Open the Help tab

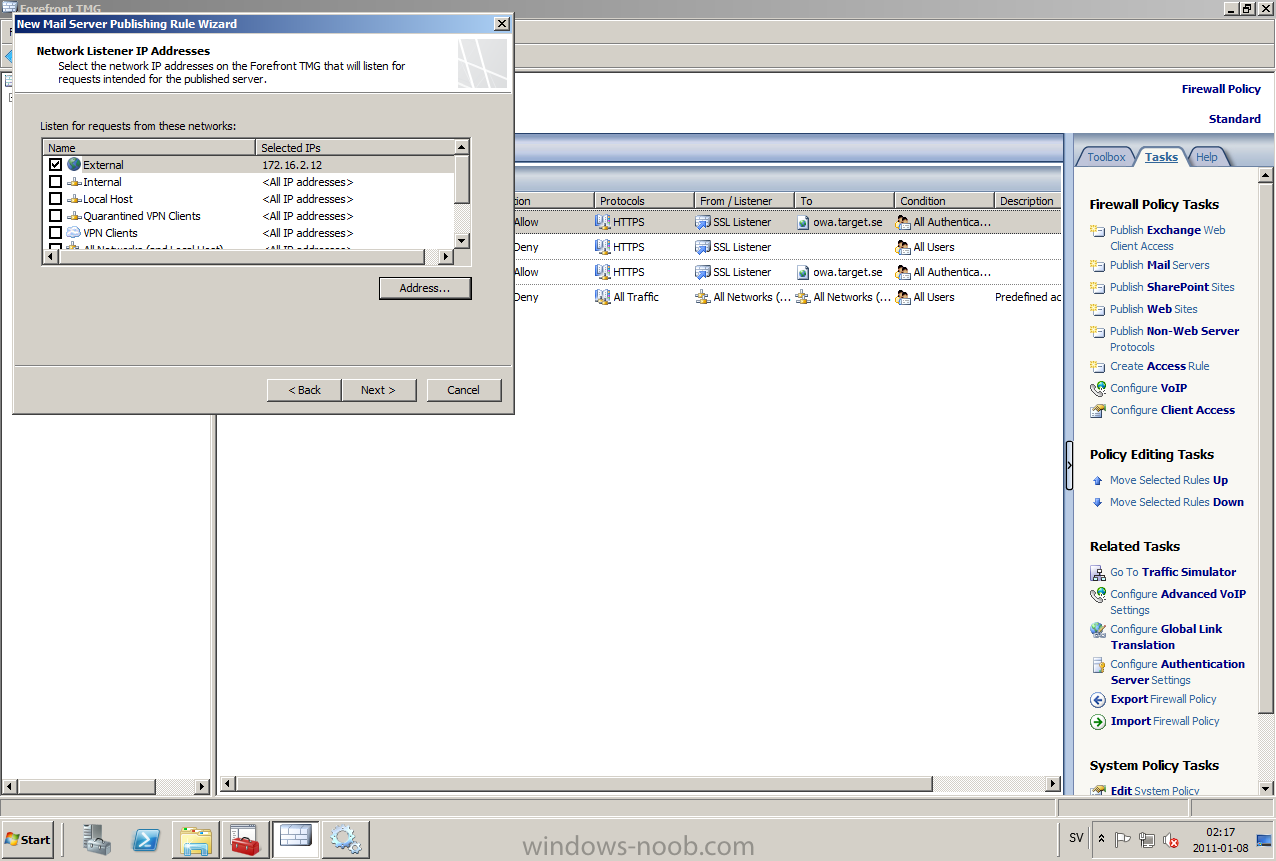1207,157
